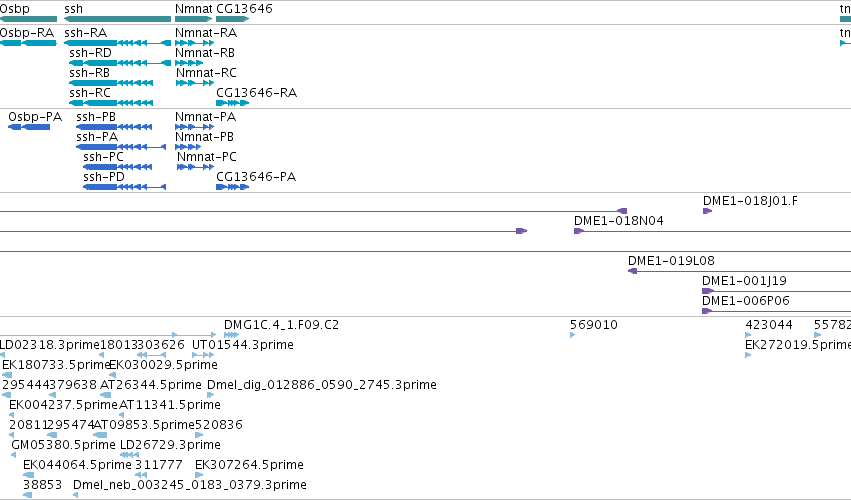Screen dimensions: 851x500
Task: Click the DMG1C.4_1.F09.C2 EST label
Action: 281,325
